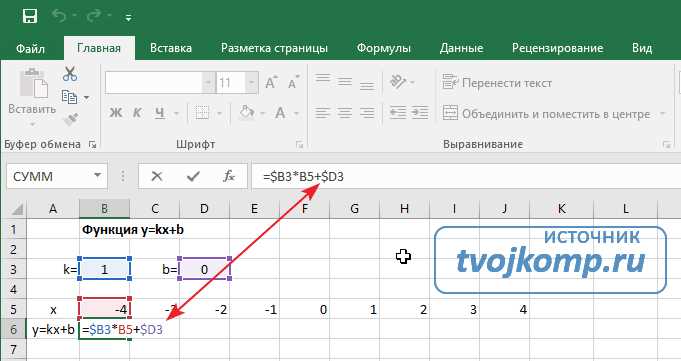Click the Middle Align icon
Viewport: 681px width, 361px height.
(x=345, y=82)
